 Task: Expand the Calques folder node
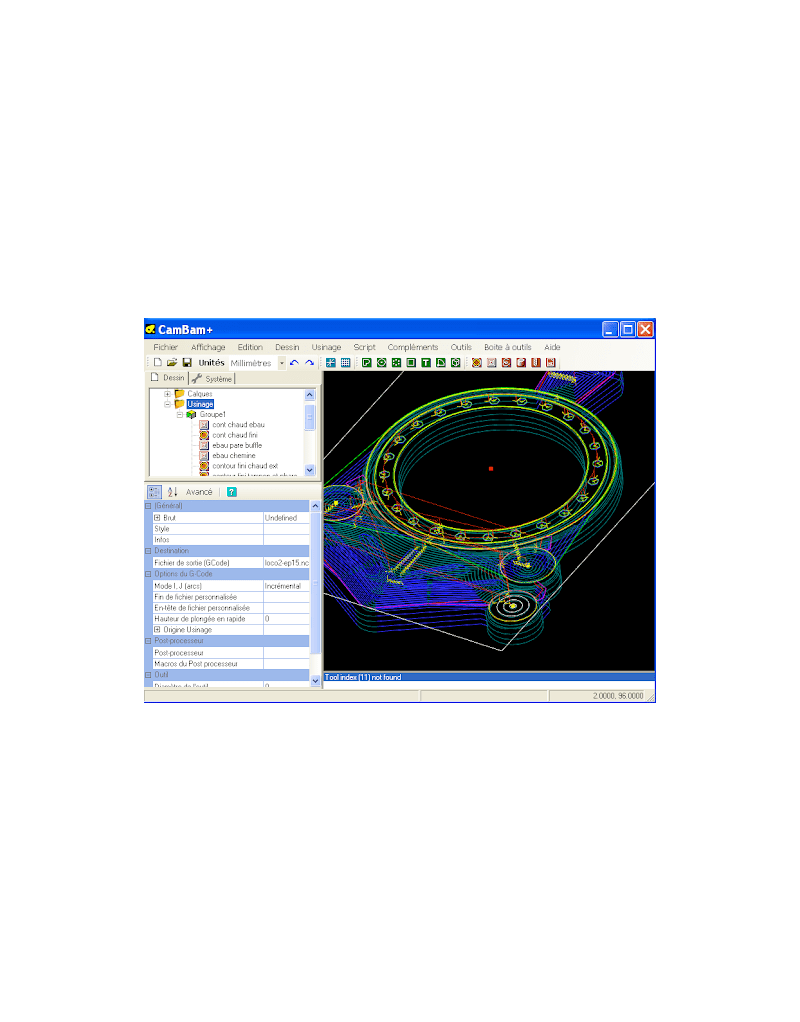tap(167, 394)
